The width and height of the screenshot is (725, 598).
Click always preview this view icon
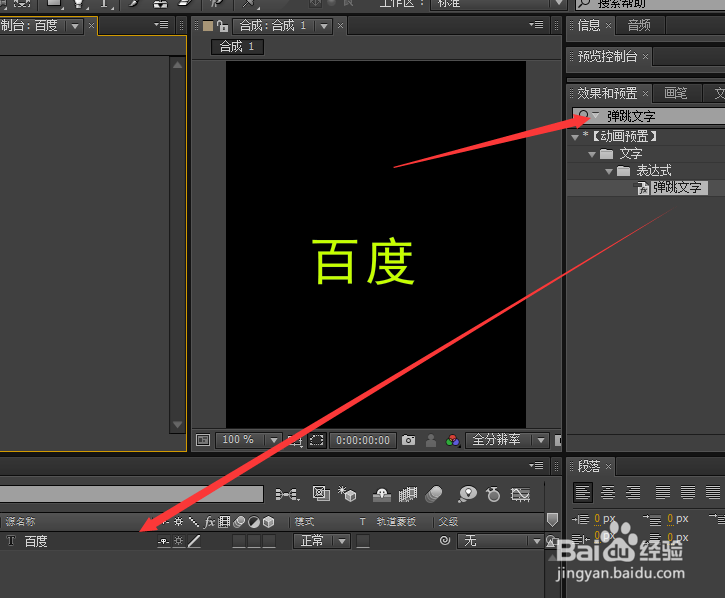point(203,440)
